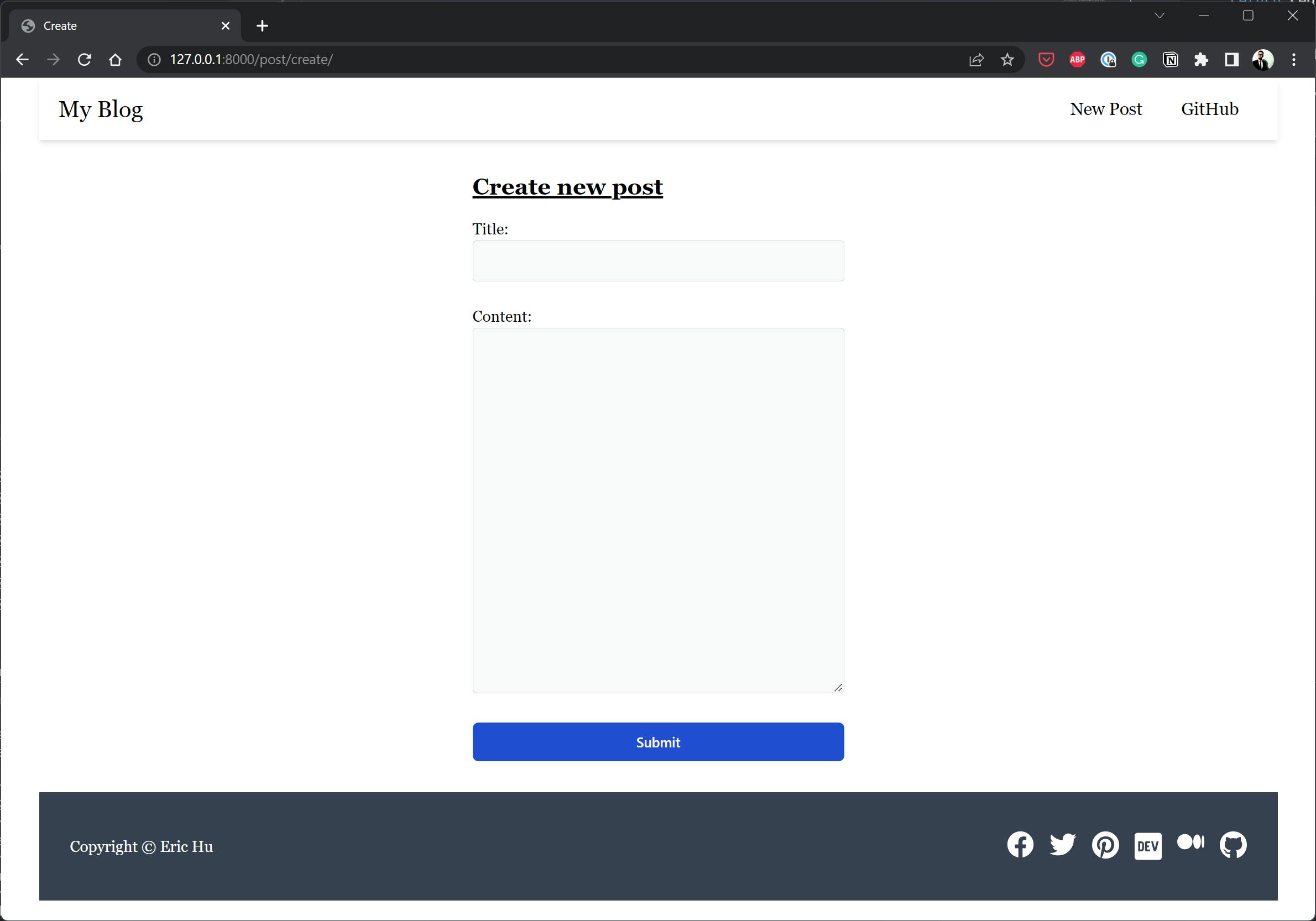The width and height of the screenshot is (1316, 921).
Task: Click the Create new post heading link
Action: [567, 187]
